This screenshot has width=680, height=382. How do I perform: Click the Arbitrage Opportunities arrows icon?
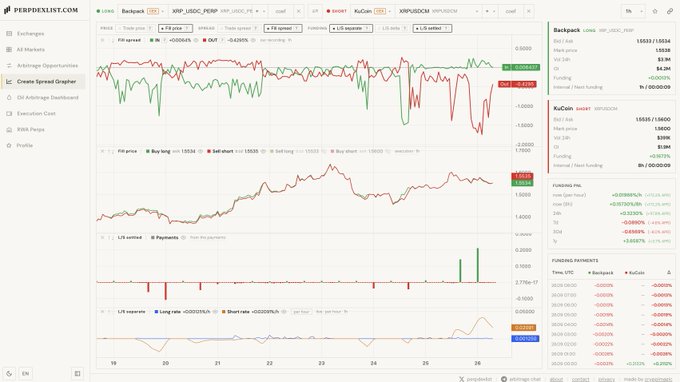pos(9,65)
